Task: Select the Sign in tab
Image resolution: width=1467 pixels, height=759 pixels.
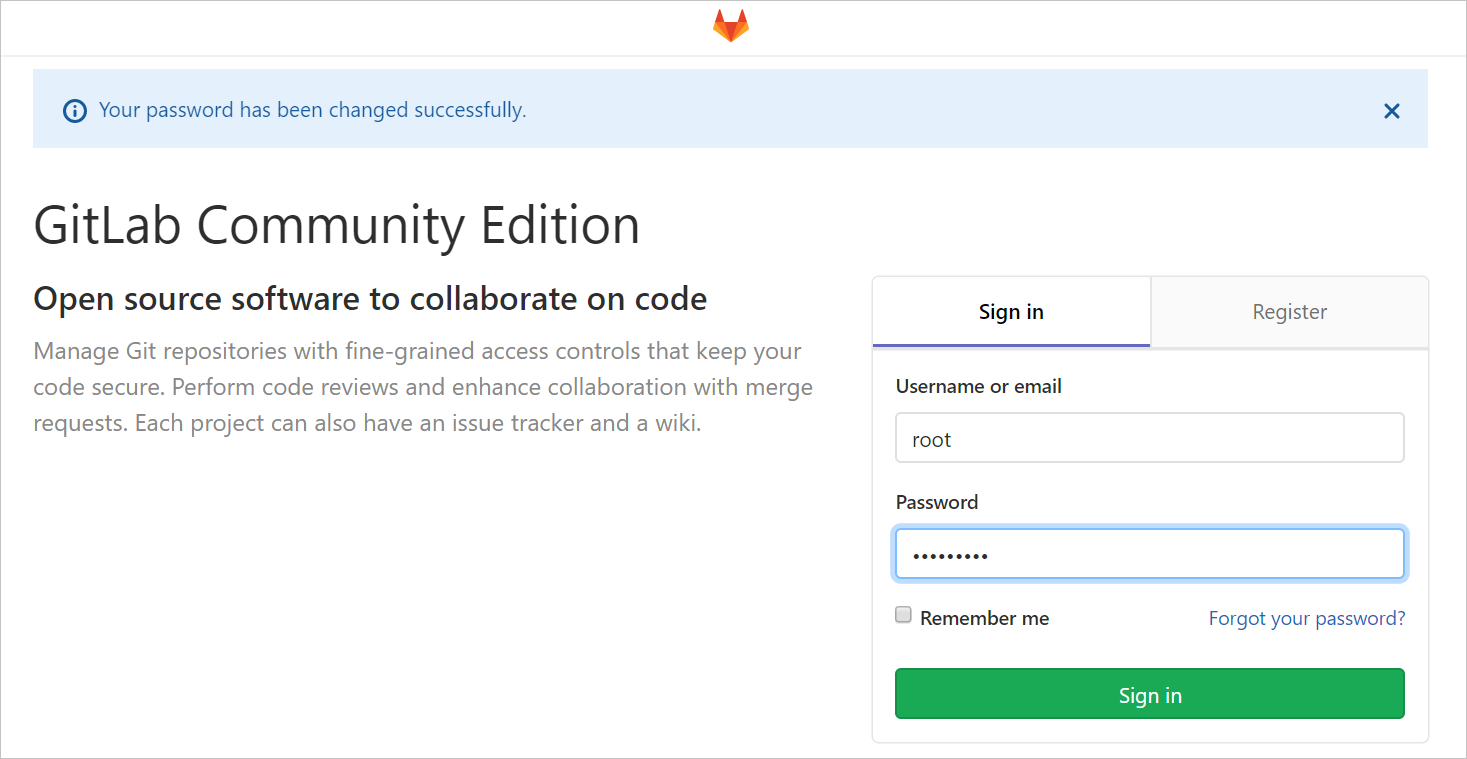Action: (1011, 312)
